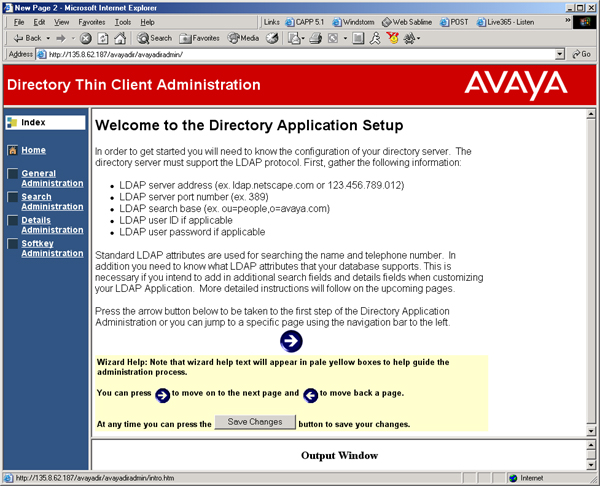Open General Administration link
The width and height of the screenshot is (600, 486).
52,178
